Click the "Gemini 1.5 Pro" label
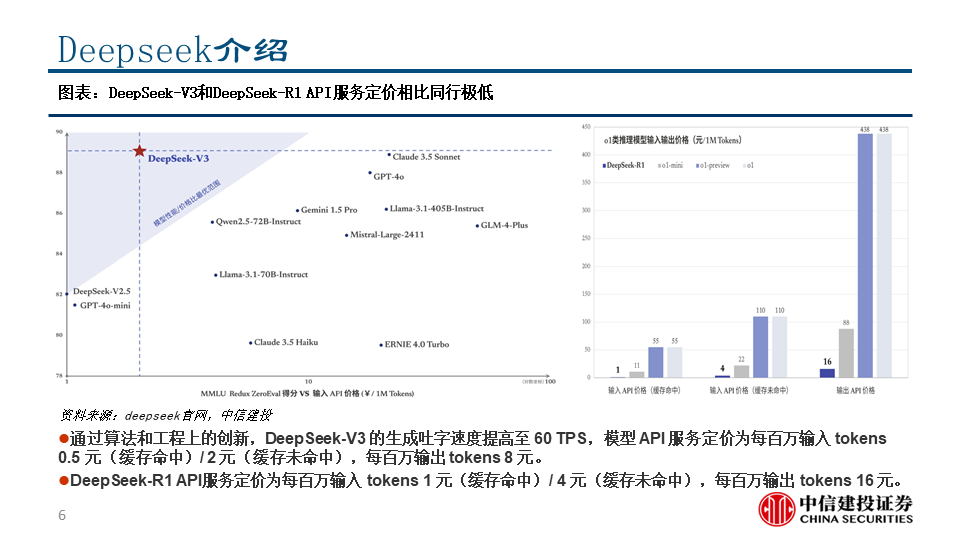The height and width of the screenshot is (540, 960). (x=329, y=209)
